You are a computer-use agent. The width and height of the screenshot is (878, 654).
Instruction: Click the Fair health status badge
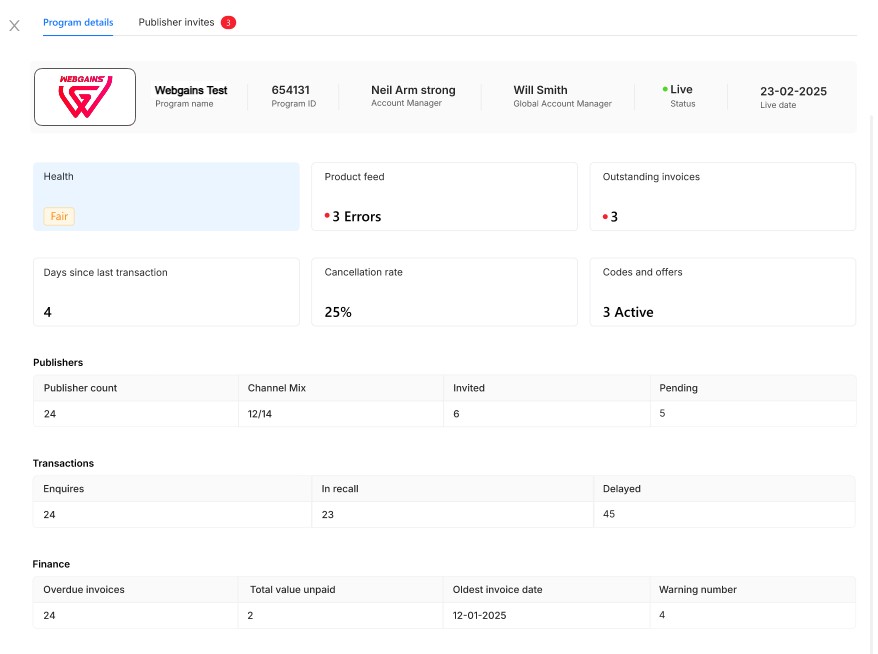coord(59,216)
